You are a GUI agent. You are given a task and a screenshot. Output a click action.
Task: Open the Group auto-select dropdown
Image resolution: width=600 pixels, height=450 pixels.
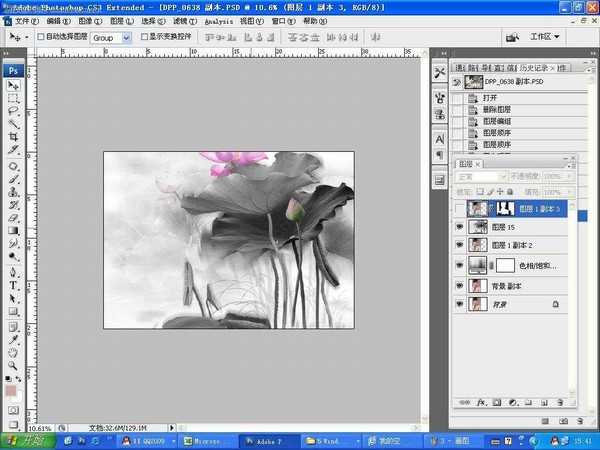(x=126, y=38)
